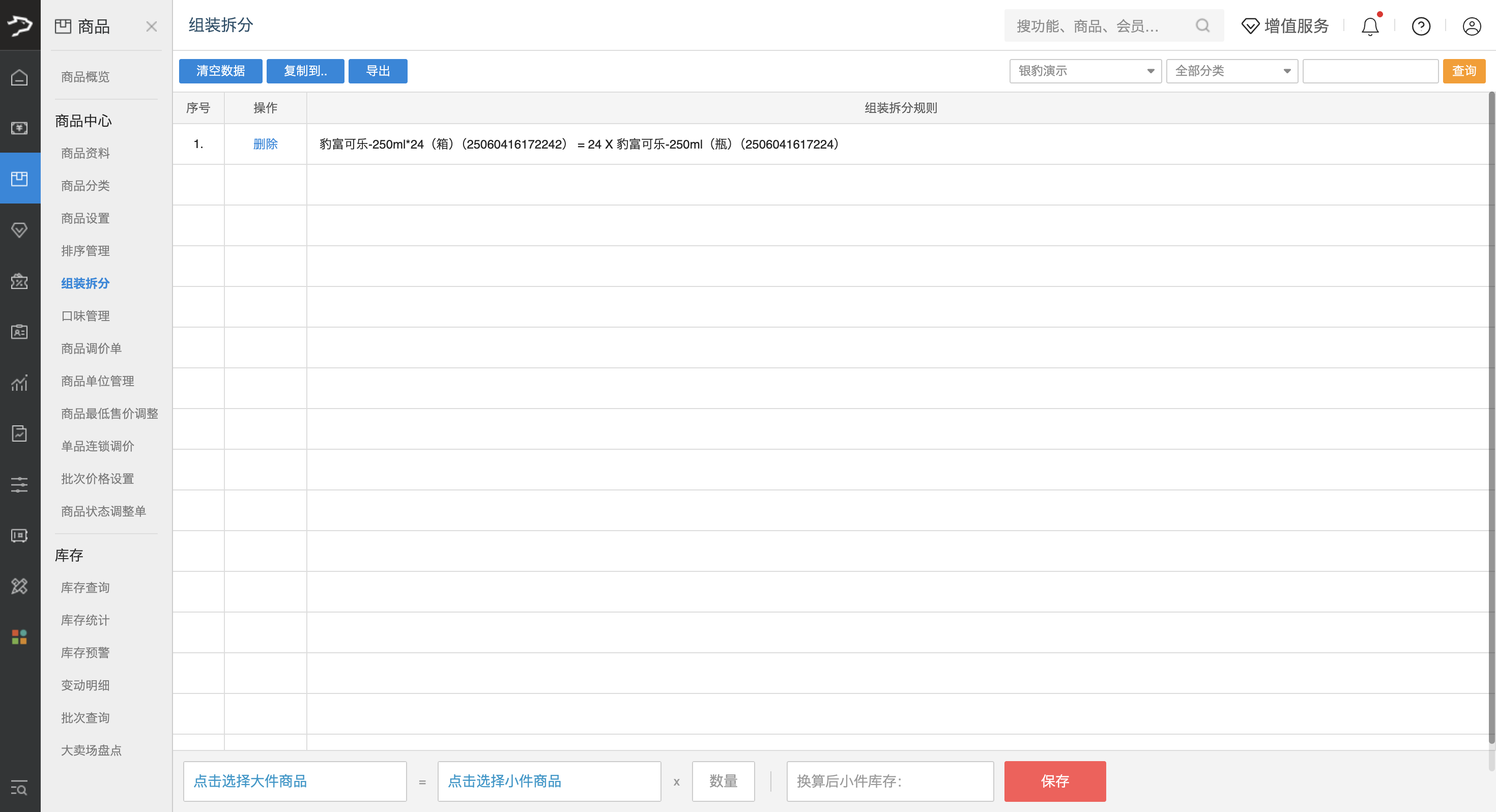Viewport: 1496px width, 812px height.
Task: Click the 组装拆分规则 column header
Action: [x=901, y=108]
